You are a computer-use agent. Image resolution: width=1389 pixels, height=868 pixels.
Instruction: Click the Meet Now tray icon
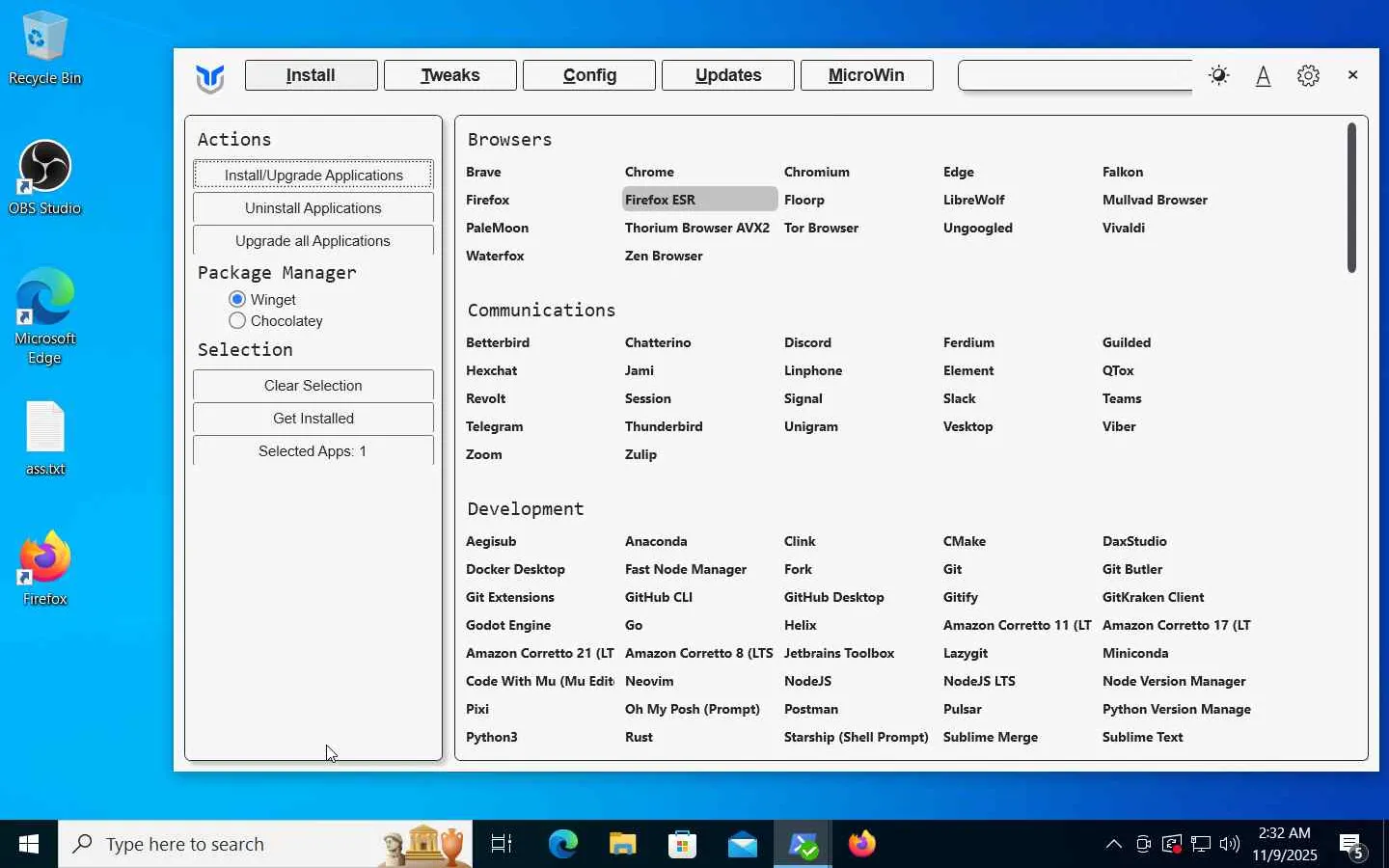pos(1144,845)
